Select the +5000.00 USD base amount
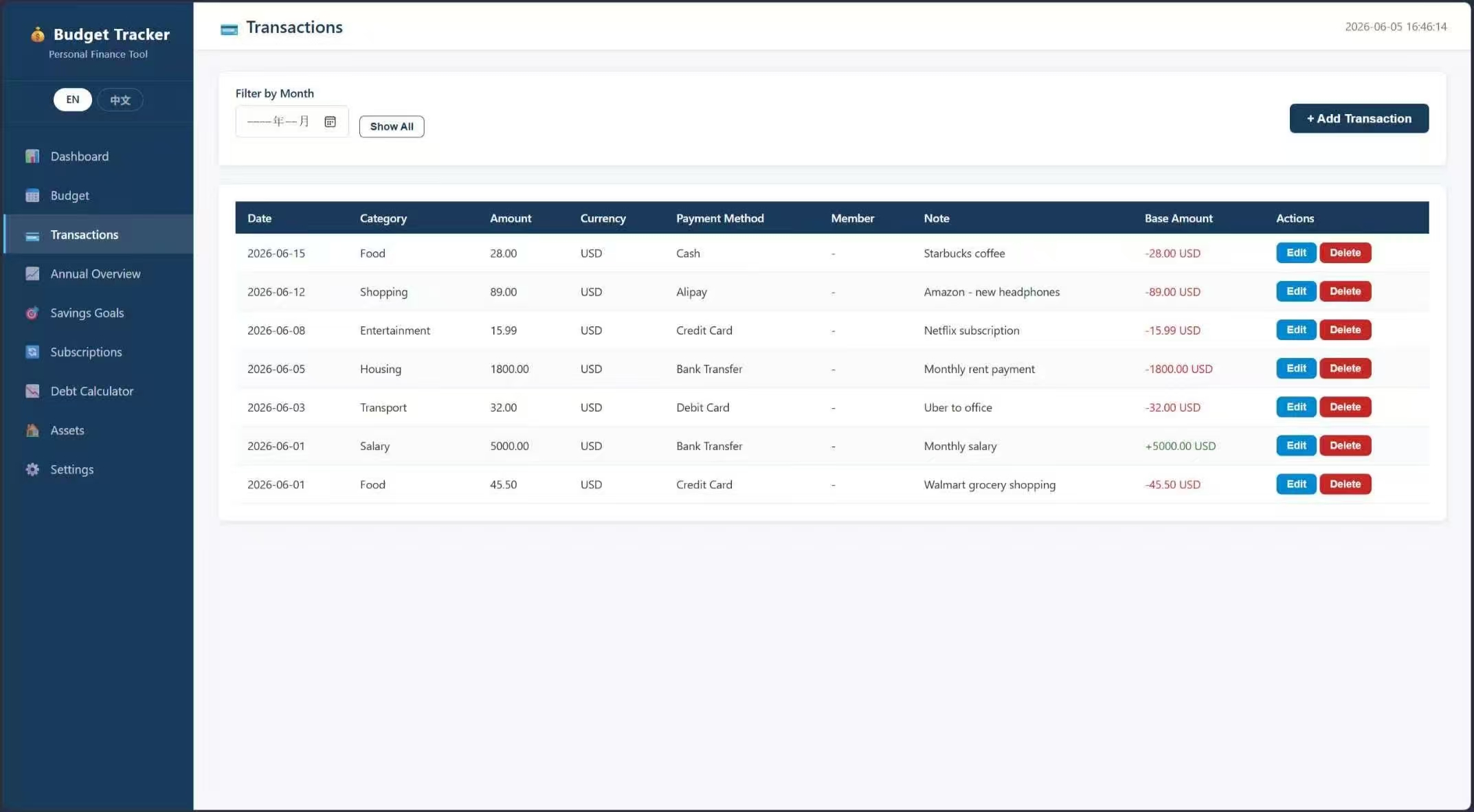Viewport: 1474px width, 812px height. click(1180, 446)
